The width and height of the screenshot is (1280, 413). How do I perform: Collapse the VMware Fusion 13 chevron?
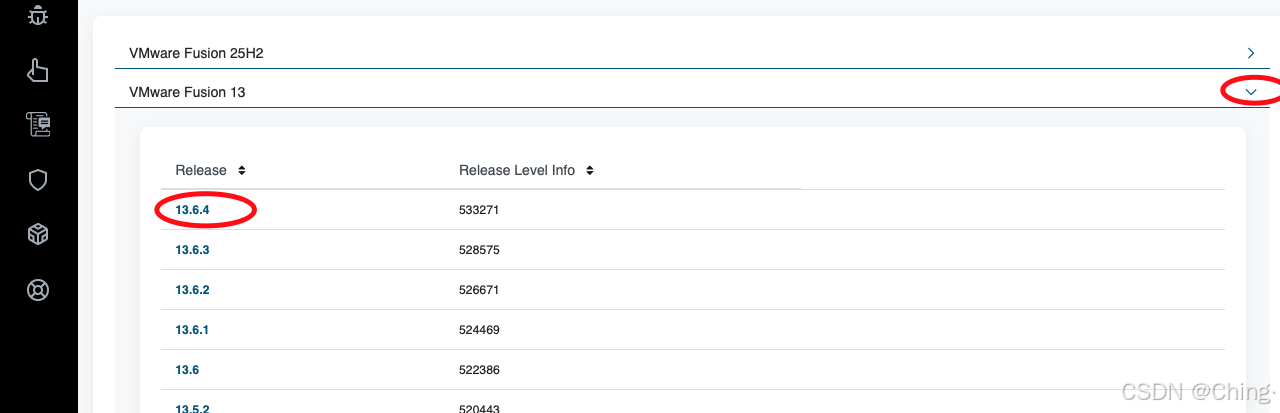(1250, 92)
